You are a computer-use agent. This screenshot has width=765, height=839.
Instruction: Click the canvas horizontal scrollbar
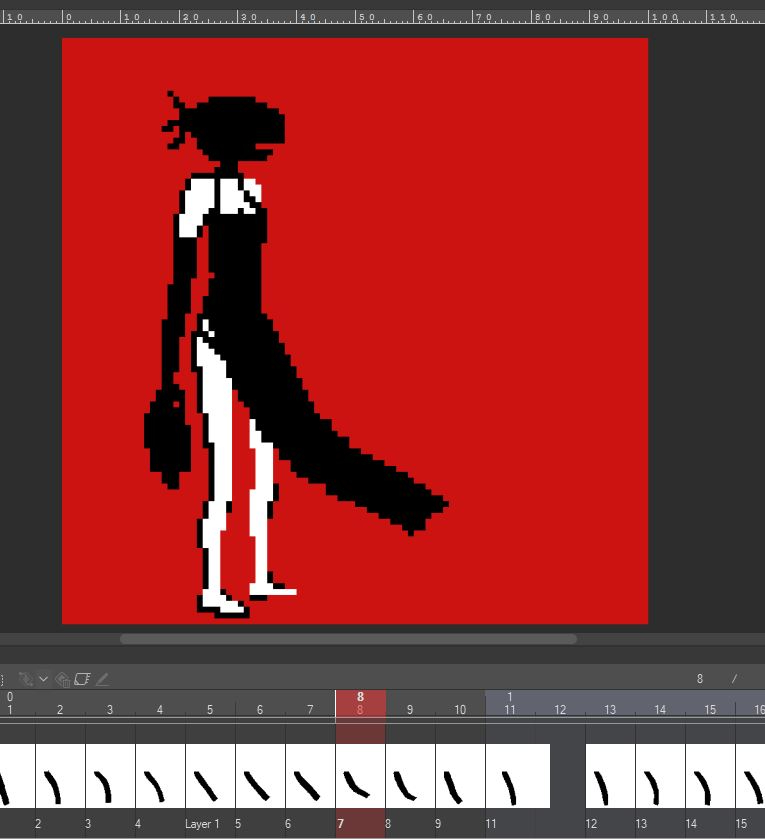pyautogui.click(x=348, y=639)
